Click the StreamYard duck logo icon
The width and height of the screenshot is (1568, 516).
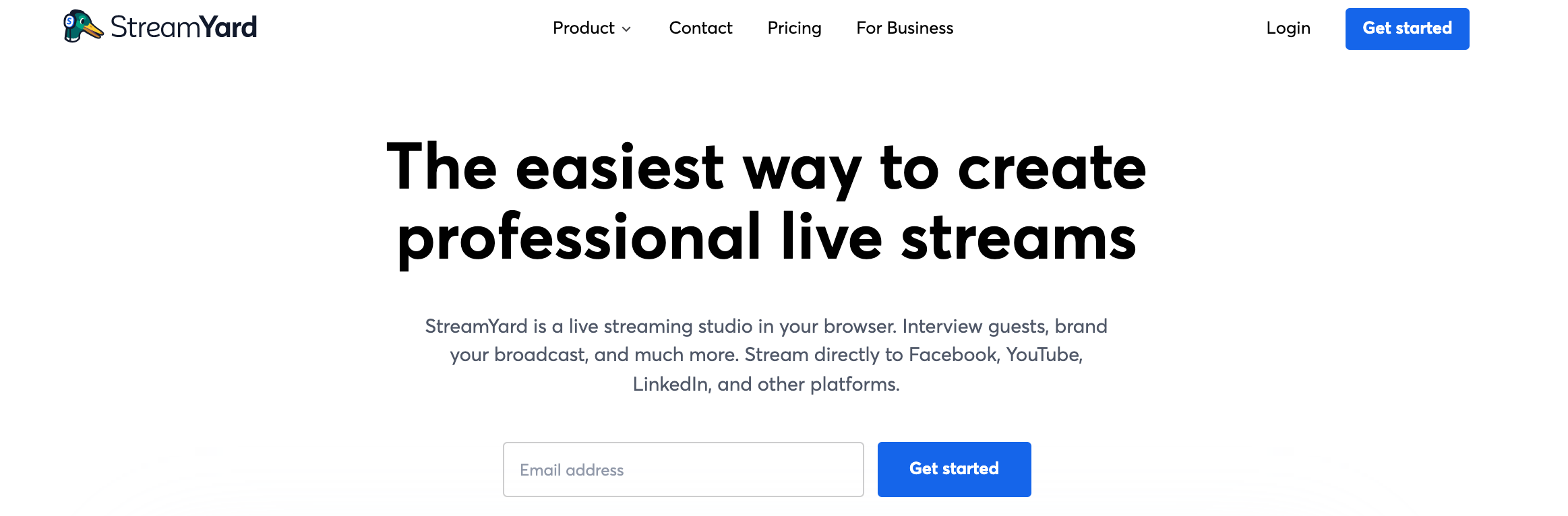coord(83,26)
